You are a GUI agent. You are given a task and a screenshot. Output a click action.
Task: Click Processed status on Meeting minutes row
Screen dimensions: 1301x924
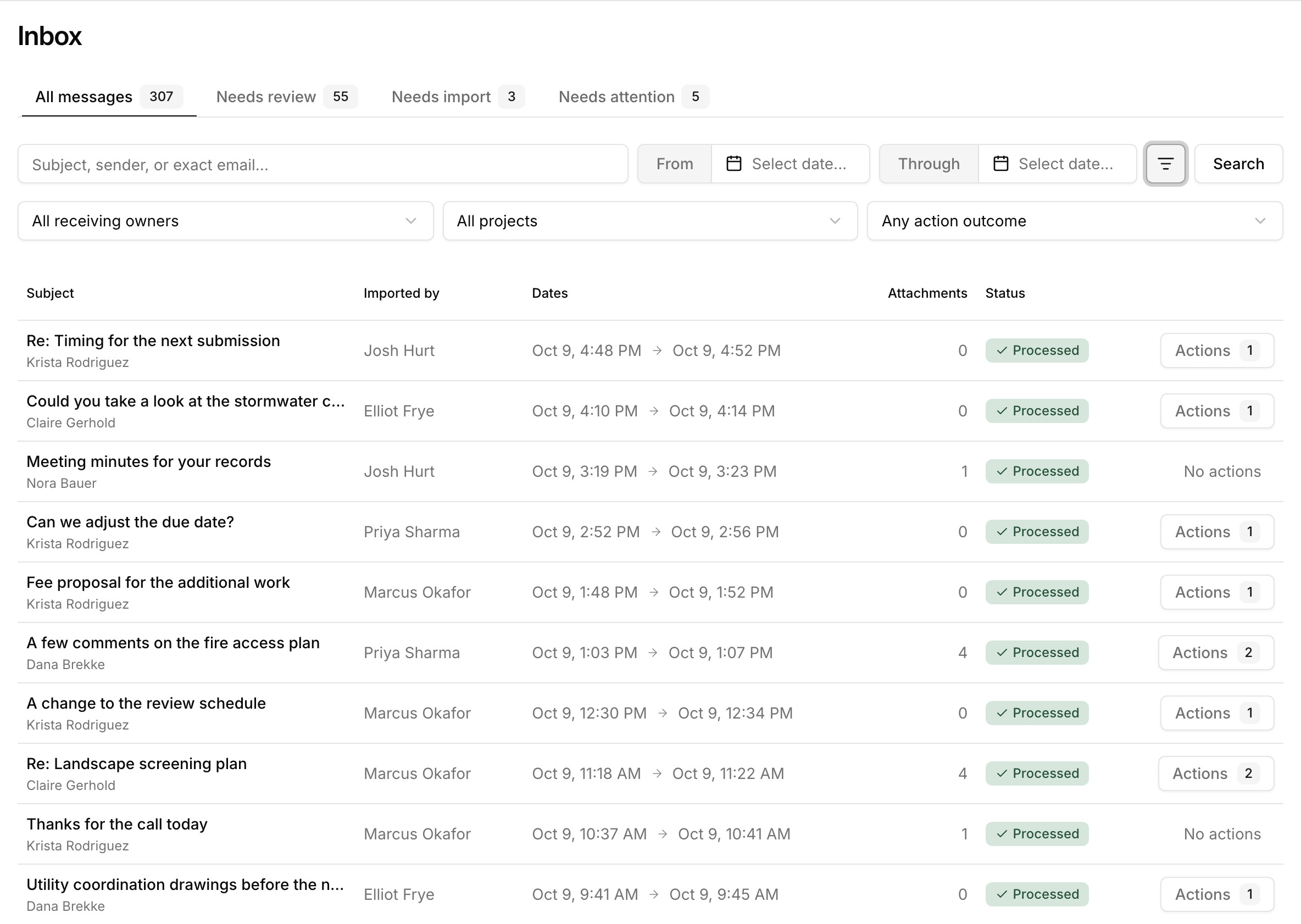click(x=1037, y=471)
